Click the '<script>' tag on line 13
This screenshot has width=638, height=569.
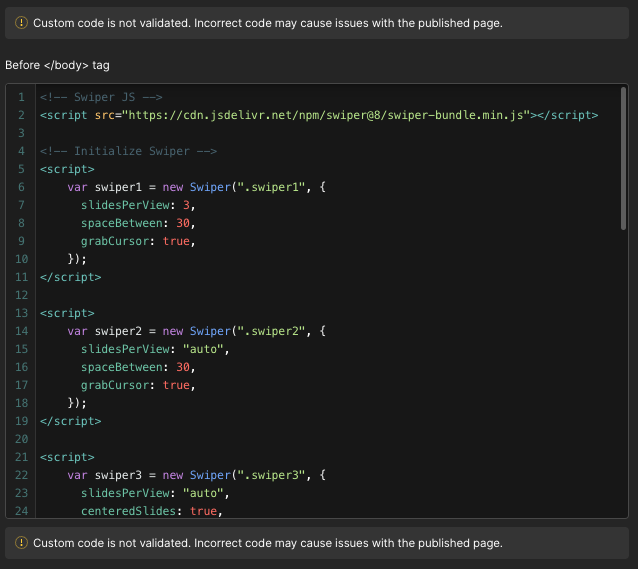pos(67,313)
